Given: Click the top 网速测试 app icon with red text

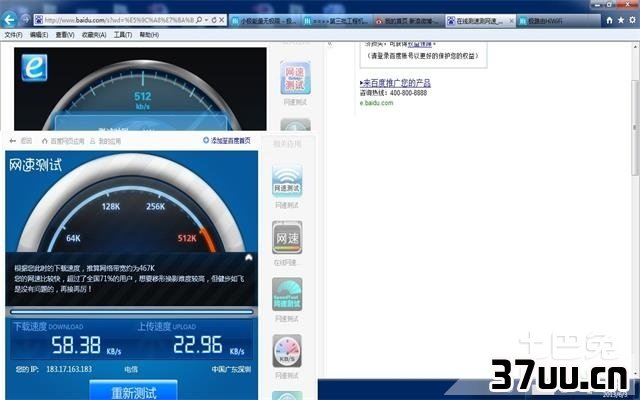Looking at the screenshot, I should click(x=295, y=78).
